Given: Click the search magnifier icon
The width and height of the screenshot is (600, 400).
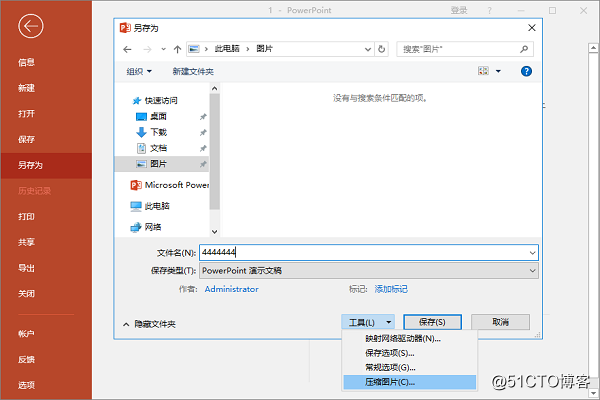Looking at the screenshot, I should pyautogui.click(x=524, y=49).
